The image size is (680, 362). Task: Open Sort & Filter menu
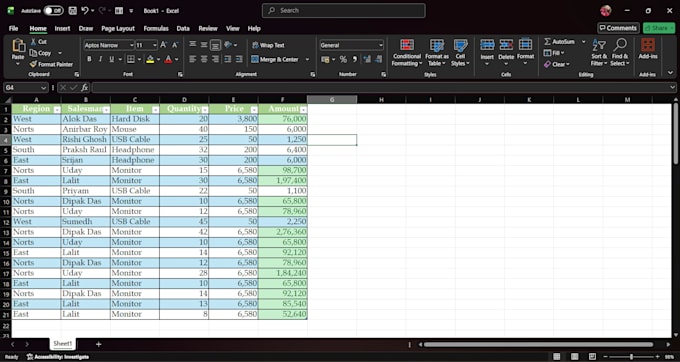[599, 53]
